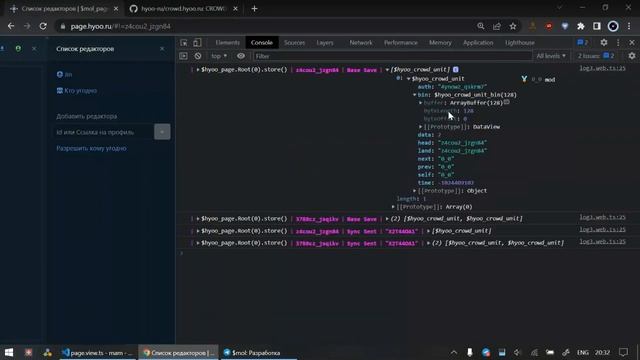Click the green rights icon in page header

pyautogui.click(x=18, y=49)
